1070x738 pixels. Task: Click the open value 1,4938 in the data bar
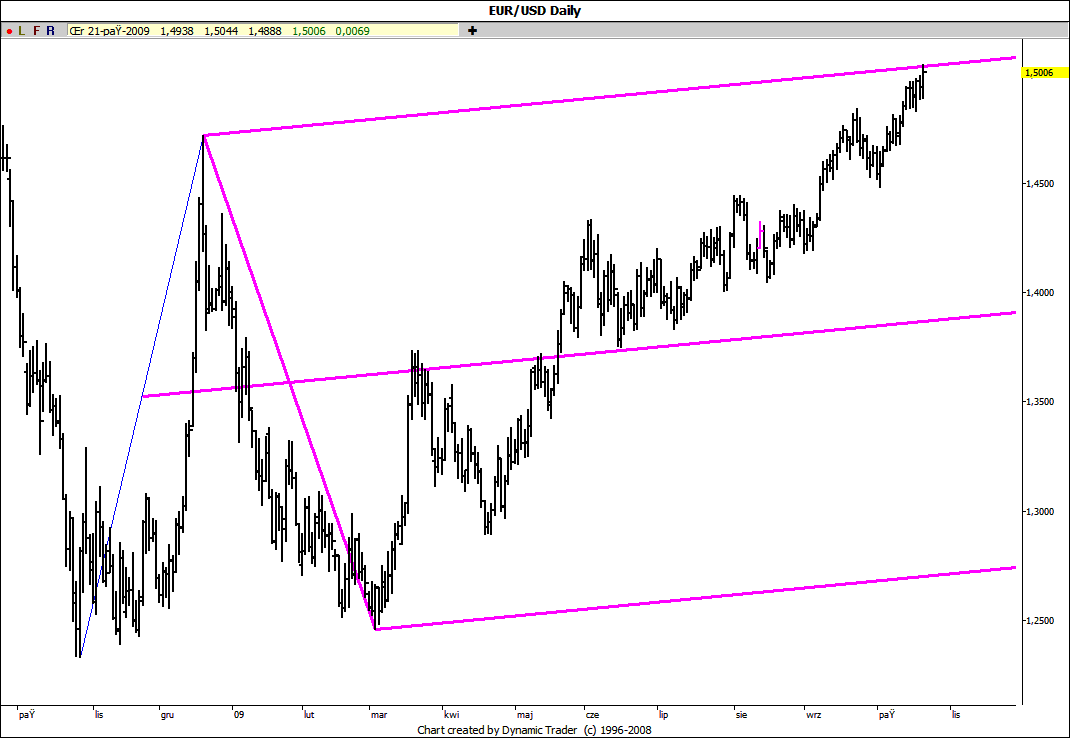(x=177, y=31)
